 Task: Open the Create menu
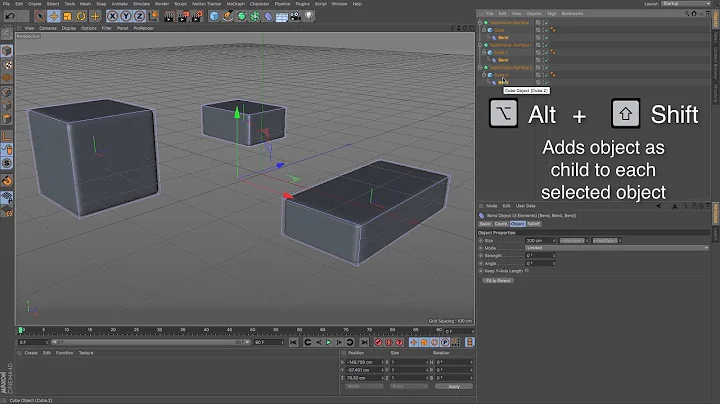[34, 4]
